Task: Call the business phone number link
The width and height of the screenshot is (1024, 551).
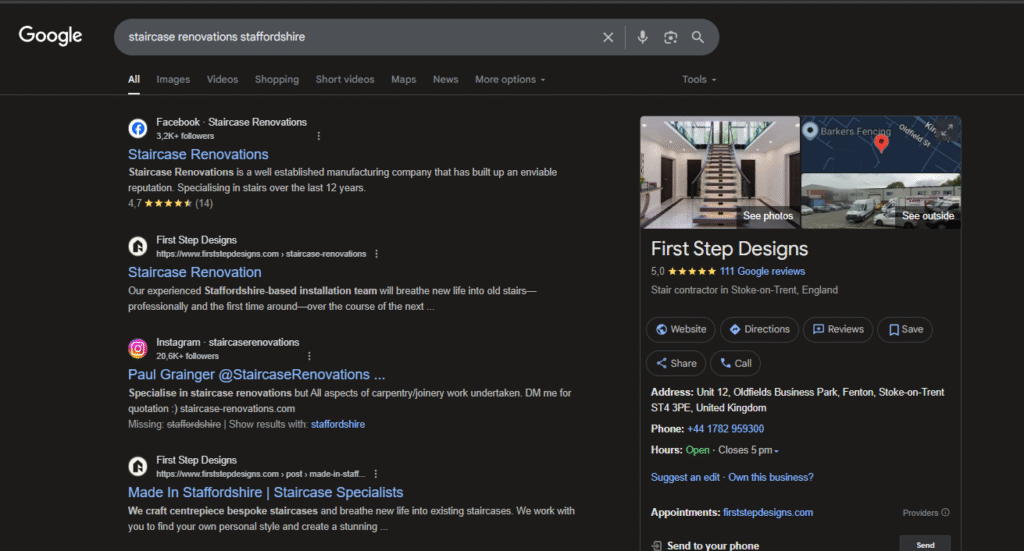Action: (726, 429)
